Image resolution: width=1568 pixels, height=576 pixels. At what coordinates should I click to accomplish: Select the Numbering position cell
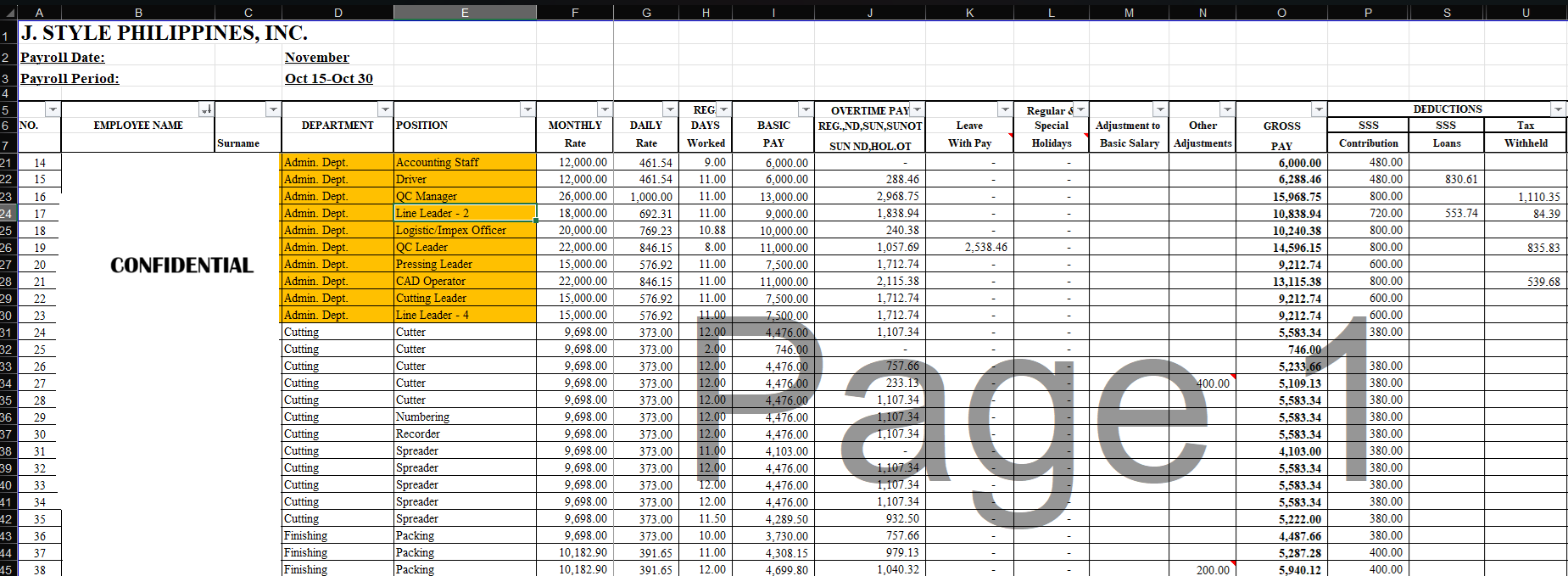click(x=465, y=417)
